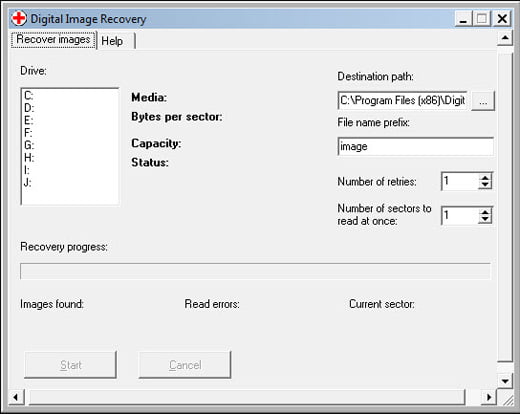Click the horizontal scrollbar right arrow

click(489, 397)
